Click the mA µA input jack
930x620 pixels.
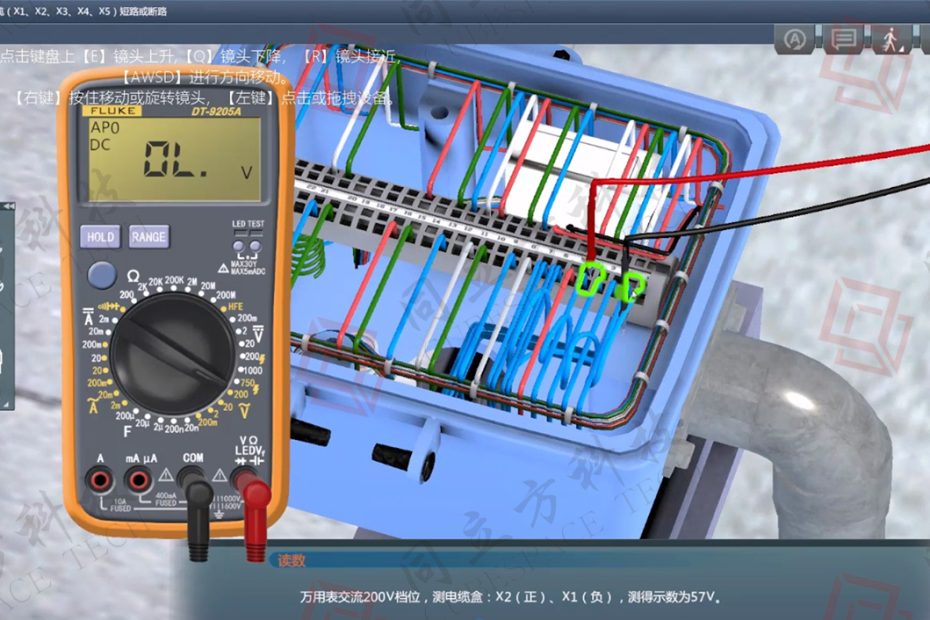tap(139, 479)
